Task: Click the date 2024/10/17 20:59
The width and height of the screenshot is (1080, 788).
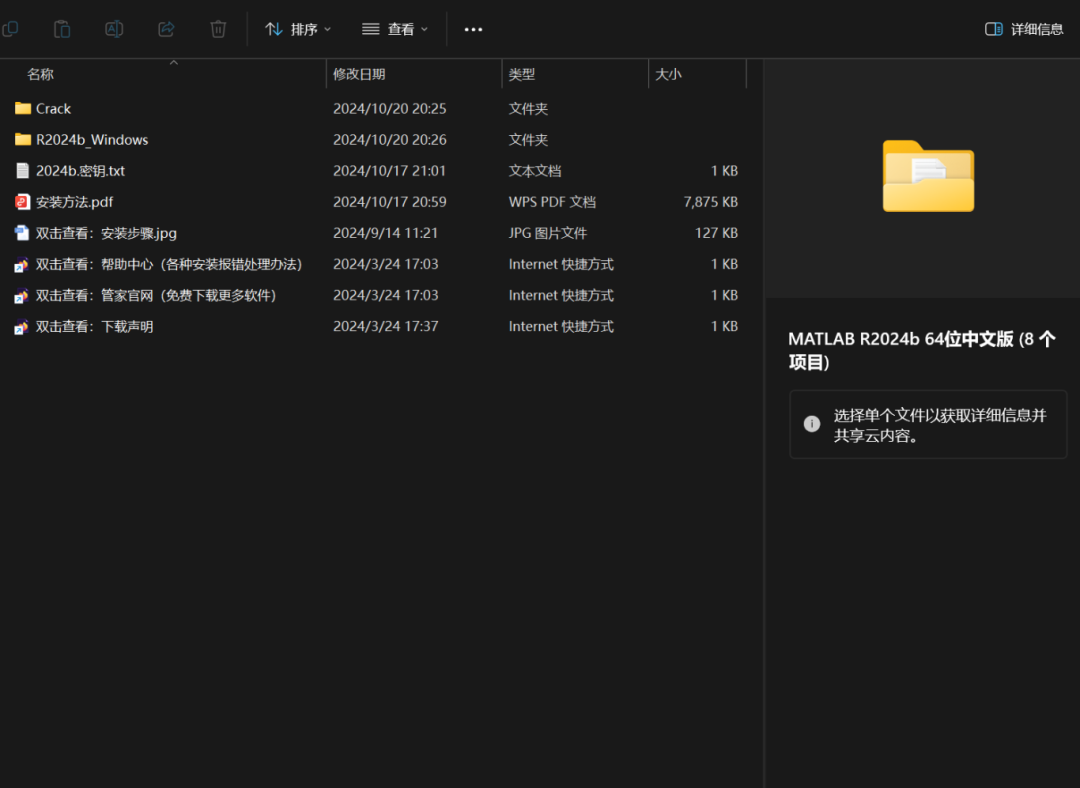Action: [x=390, y=202]
